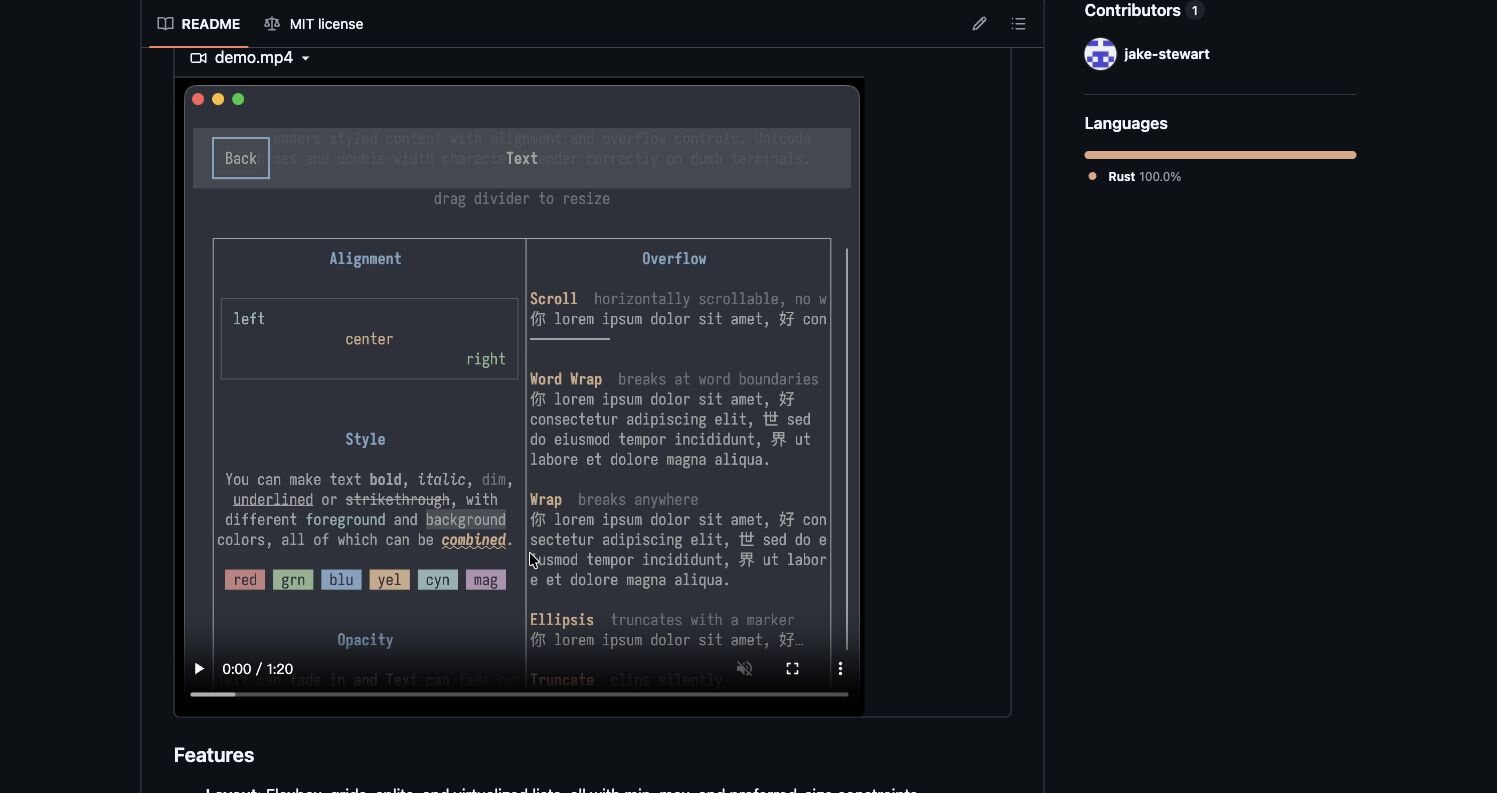1497x793 pixels.
Task: Click the Languages heading
Action: point(1126,124)
